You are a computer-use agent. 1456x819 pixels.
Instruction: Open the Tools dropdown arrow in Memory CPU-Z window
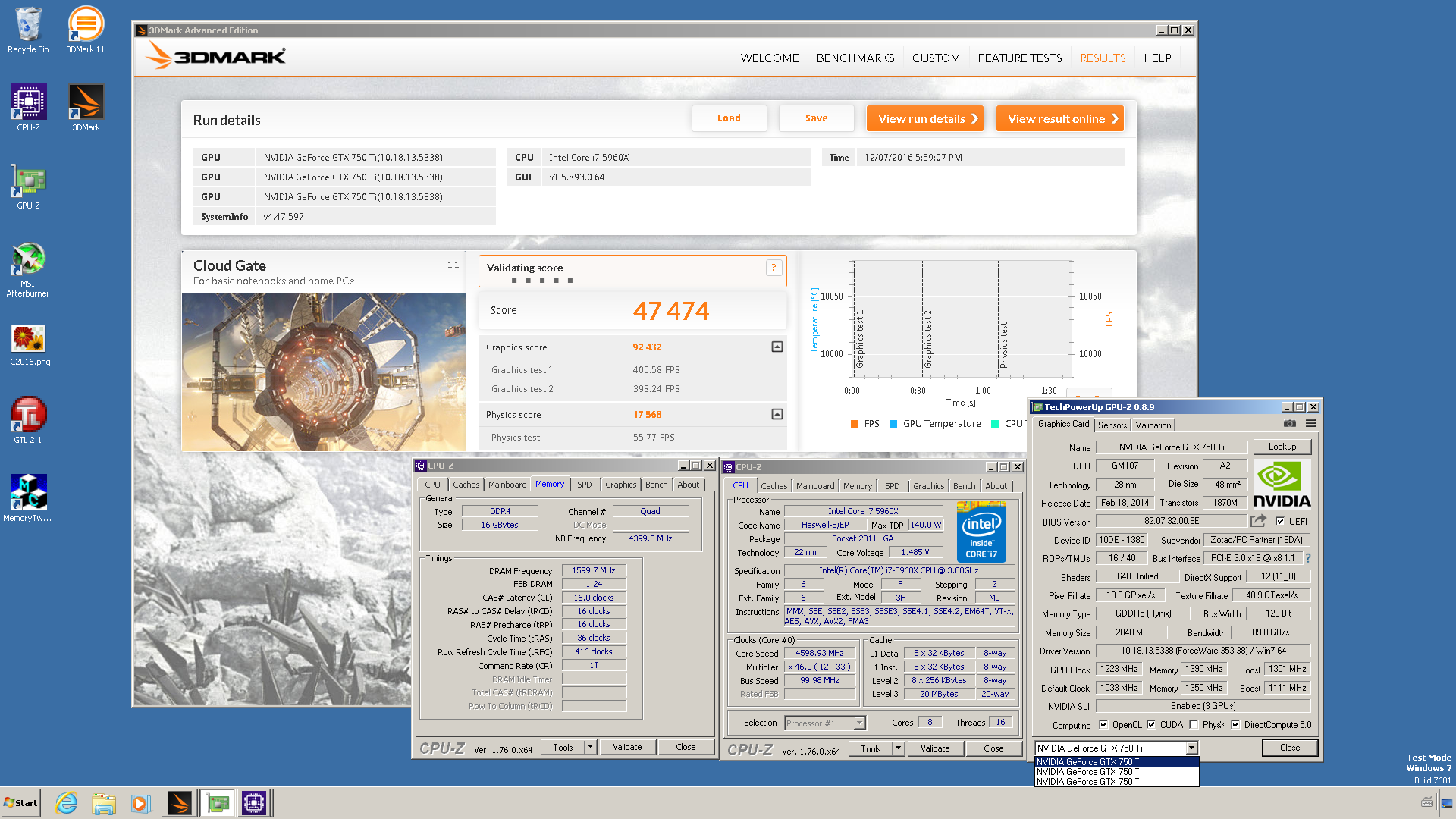(590, 747)
